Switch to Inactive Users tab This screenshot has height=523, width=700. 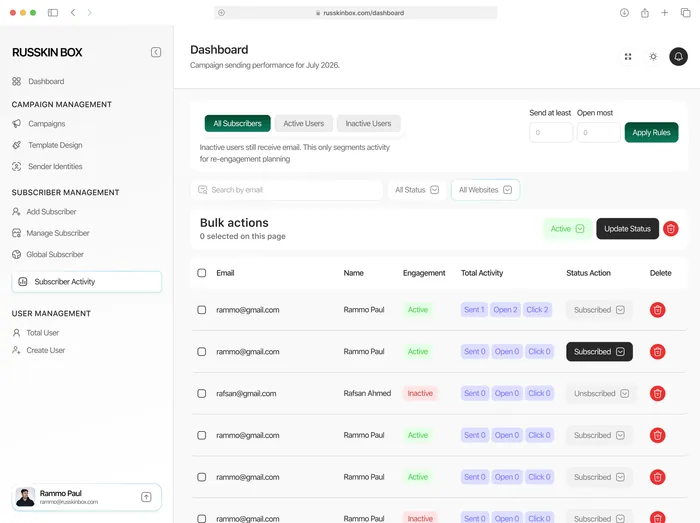click(368, 124)
